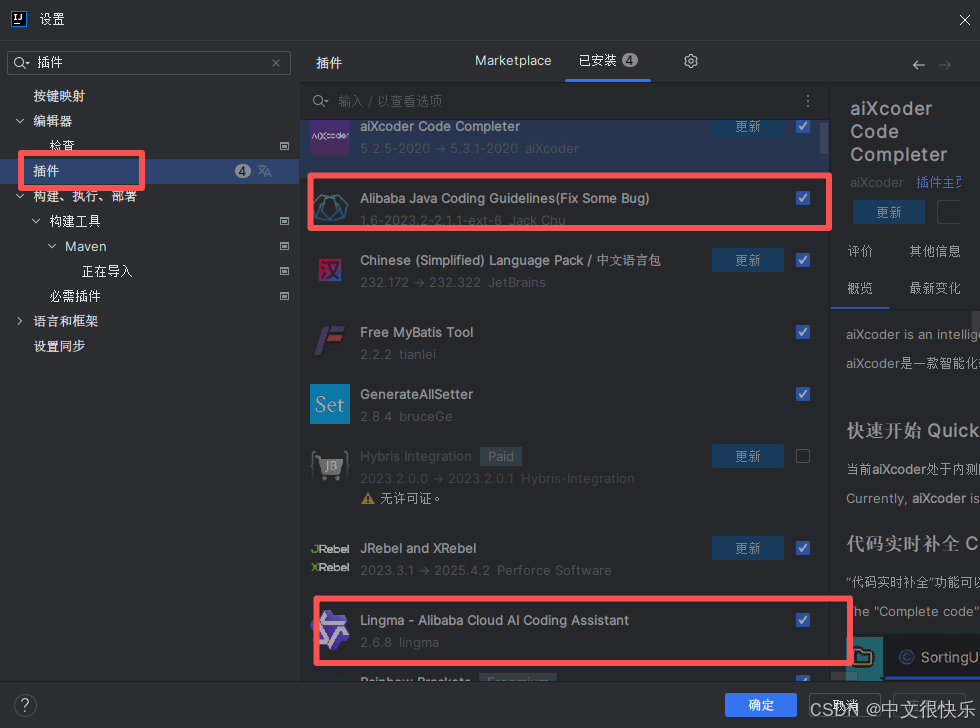This screenshot has width=980, height=728.
Task: Click the Alibaba Java Coding Guidelines icon
Action: pyautogui.click(x=330, y=208)
